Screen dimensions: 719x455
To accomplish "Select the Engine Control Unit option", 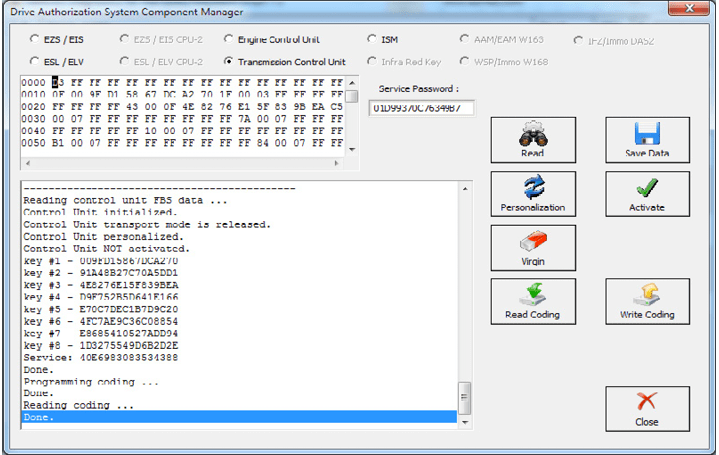I will (x=229, y=40).
